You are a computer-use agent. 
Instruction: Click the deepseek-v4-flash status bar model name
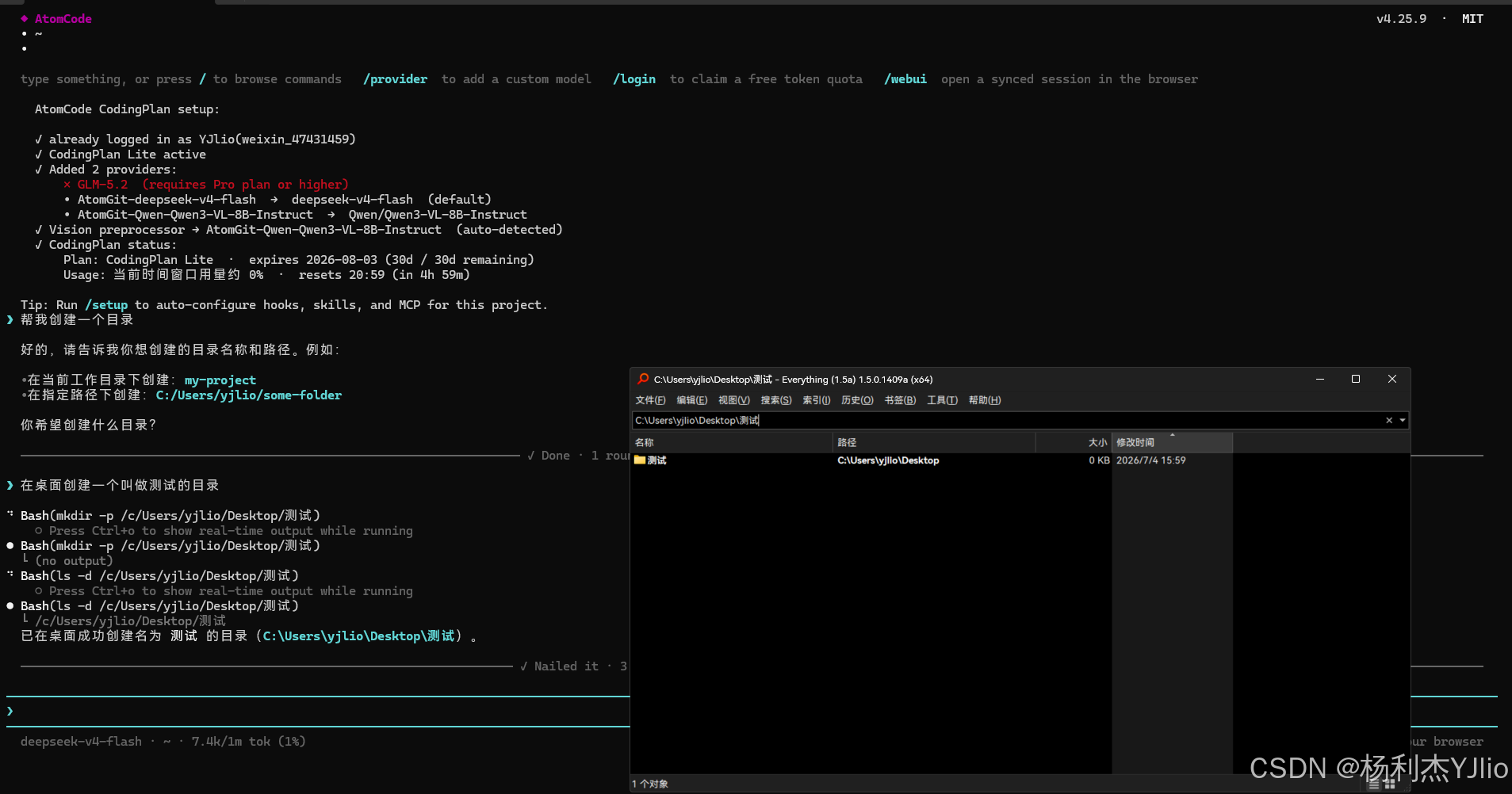(81, 742)
